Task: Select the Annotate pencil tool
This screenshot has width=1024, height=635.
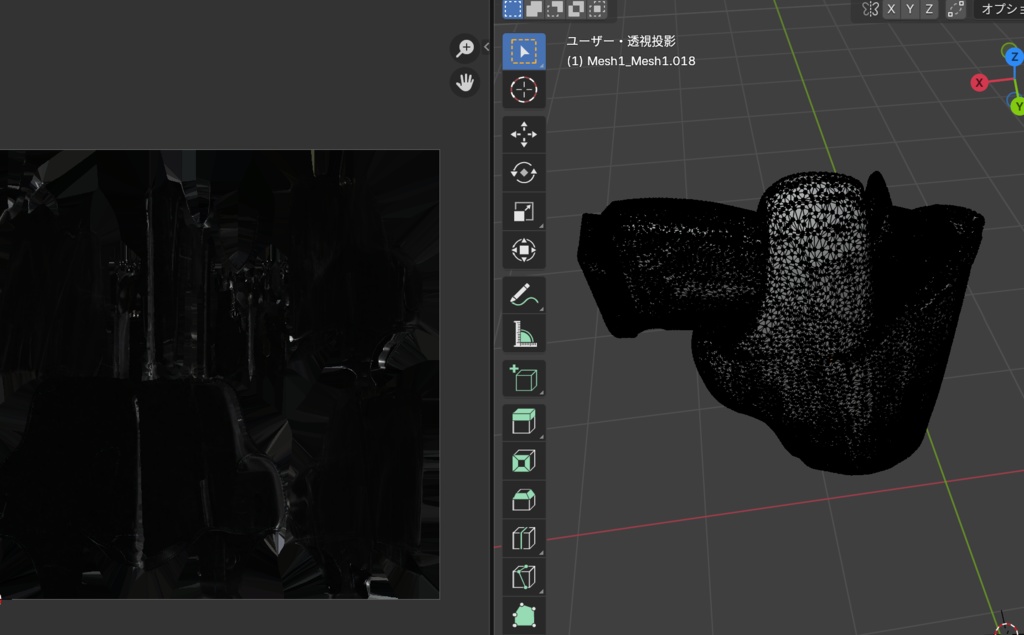Action: click(523, 295)
